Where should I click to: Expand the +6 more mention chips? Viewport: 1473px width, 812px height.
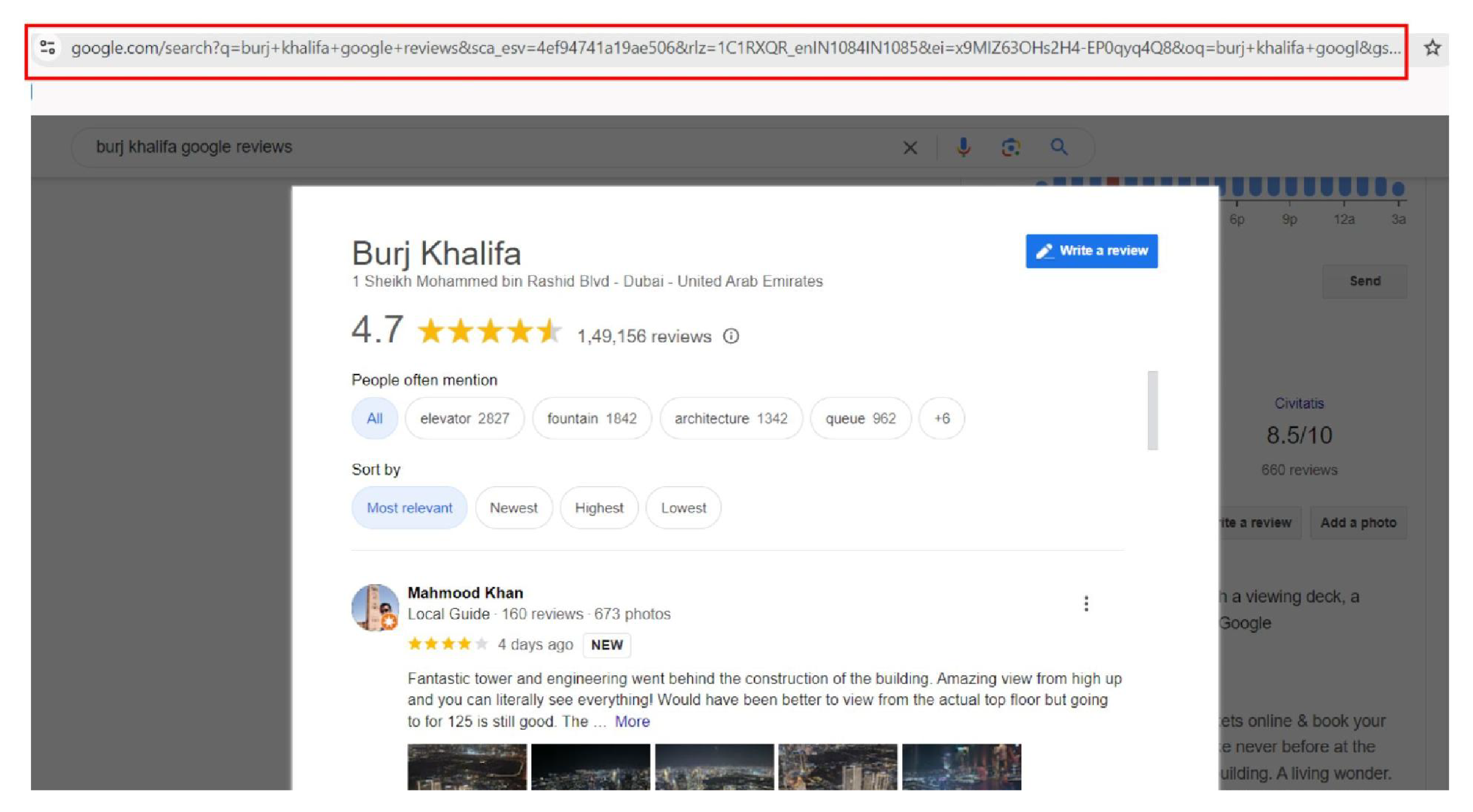coord(941,418)
